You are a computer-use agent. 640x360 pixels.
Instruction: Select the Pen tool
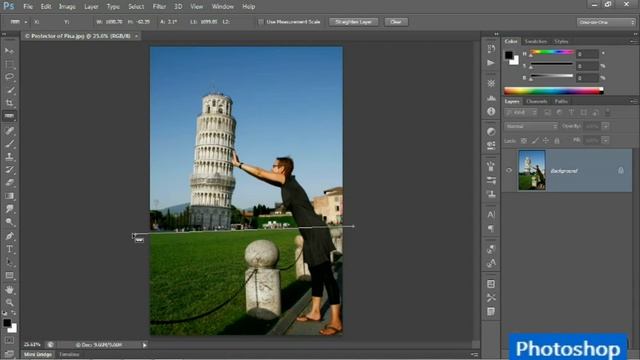pos(9,236)
